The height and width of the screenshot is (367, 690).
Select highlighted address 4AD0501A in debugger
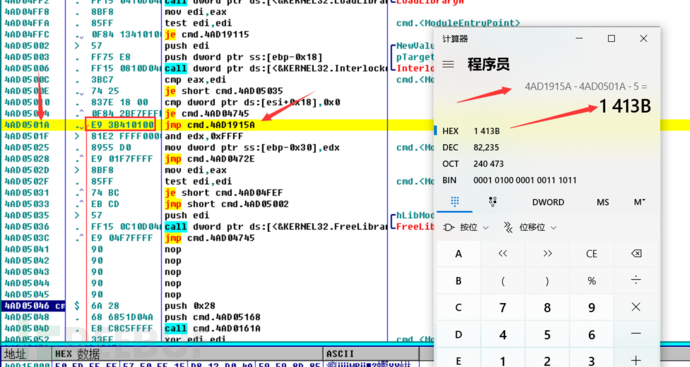27,125
